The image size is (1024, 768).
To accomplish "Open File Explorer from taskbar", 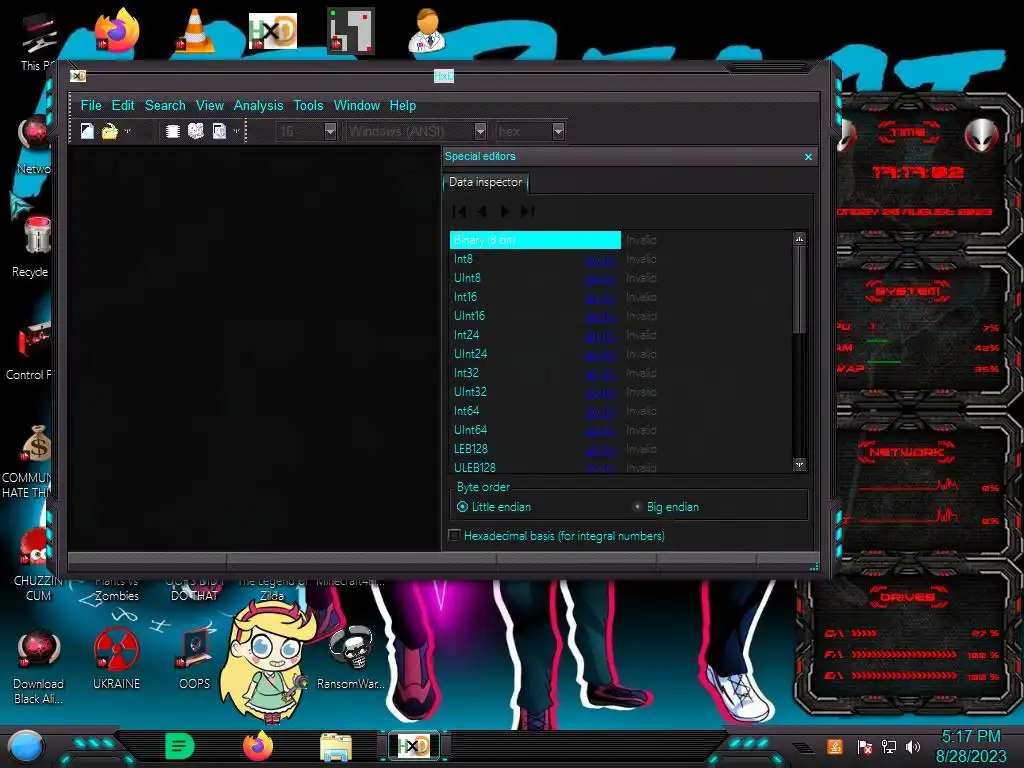I will (336, 746).
